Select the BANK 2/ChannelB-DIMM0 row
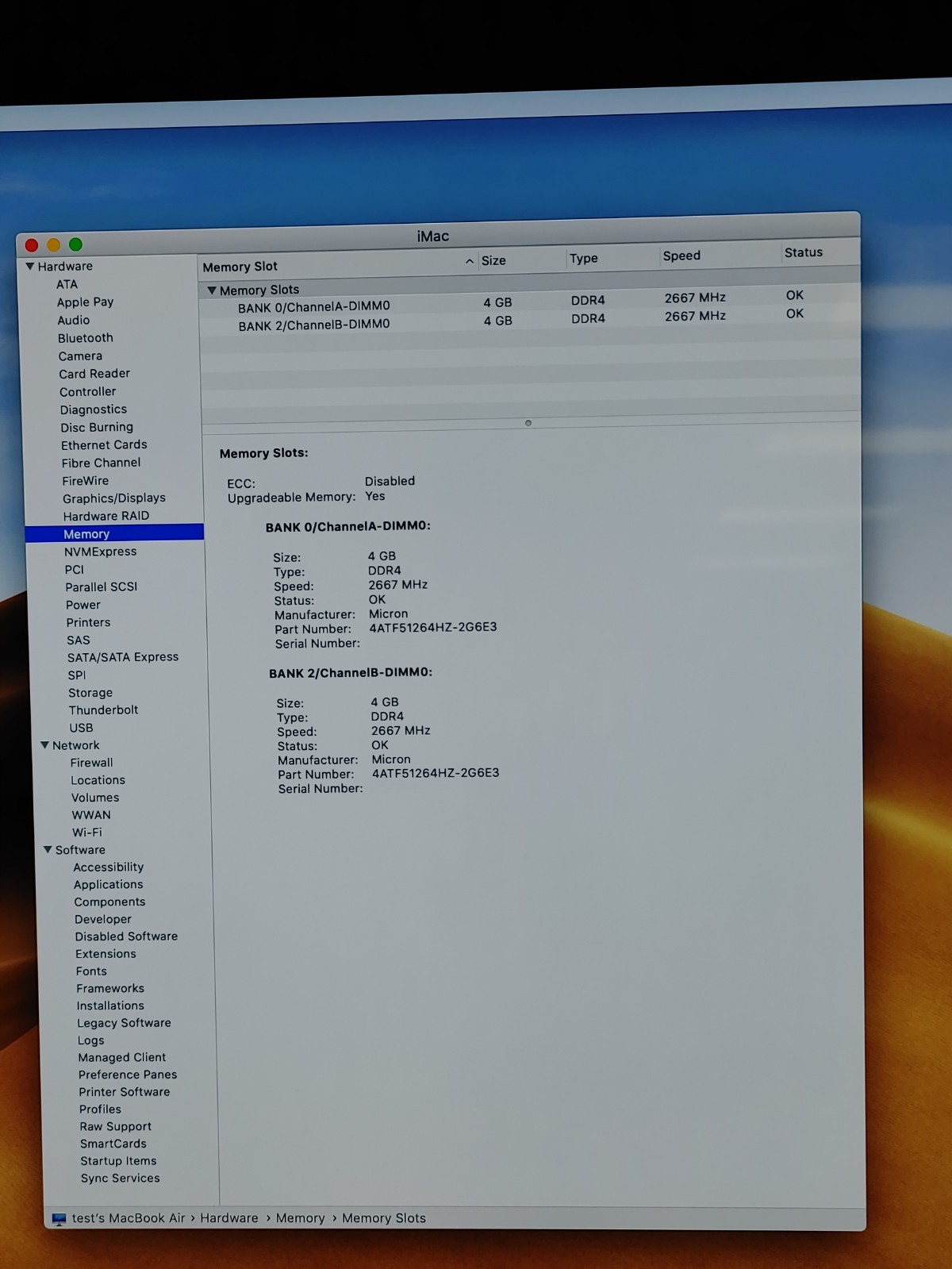The width and height of the screenshot is (952, 1269). [529, 321]
